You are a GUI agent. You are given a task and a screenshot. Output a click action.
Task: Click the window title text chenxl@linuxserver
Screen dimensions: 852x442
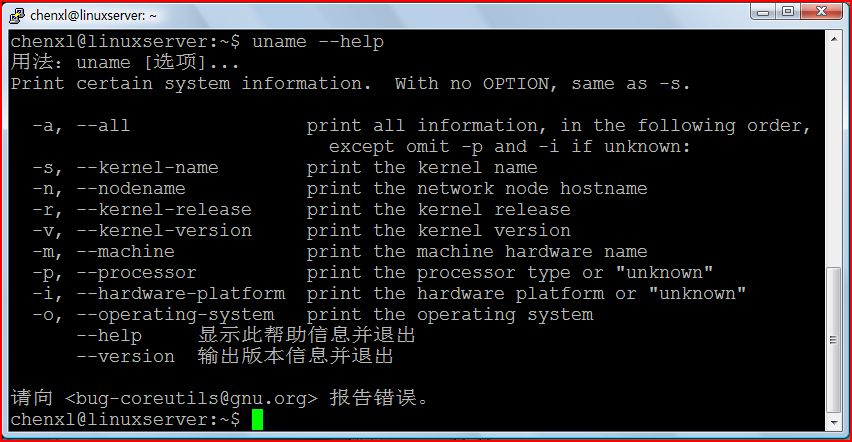coord(93,15)
